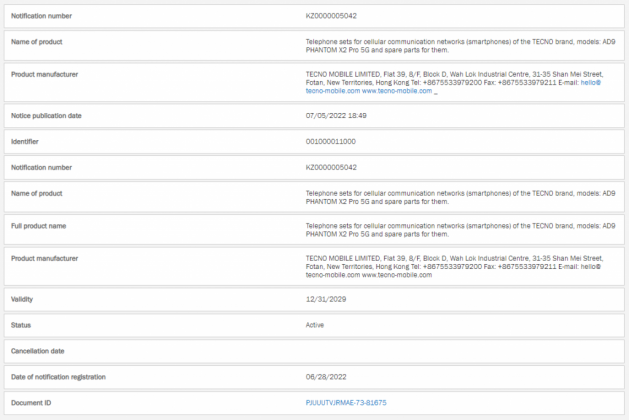This screenshot has width=629, height=420.
Task: Open the Document ID link PJUUUTVJRMAE-73-81675
Action: coord(345,402)
